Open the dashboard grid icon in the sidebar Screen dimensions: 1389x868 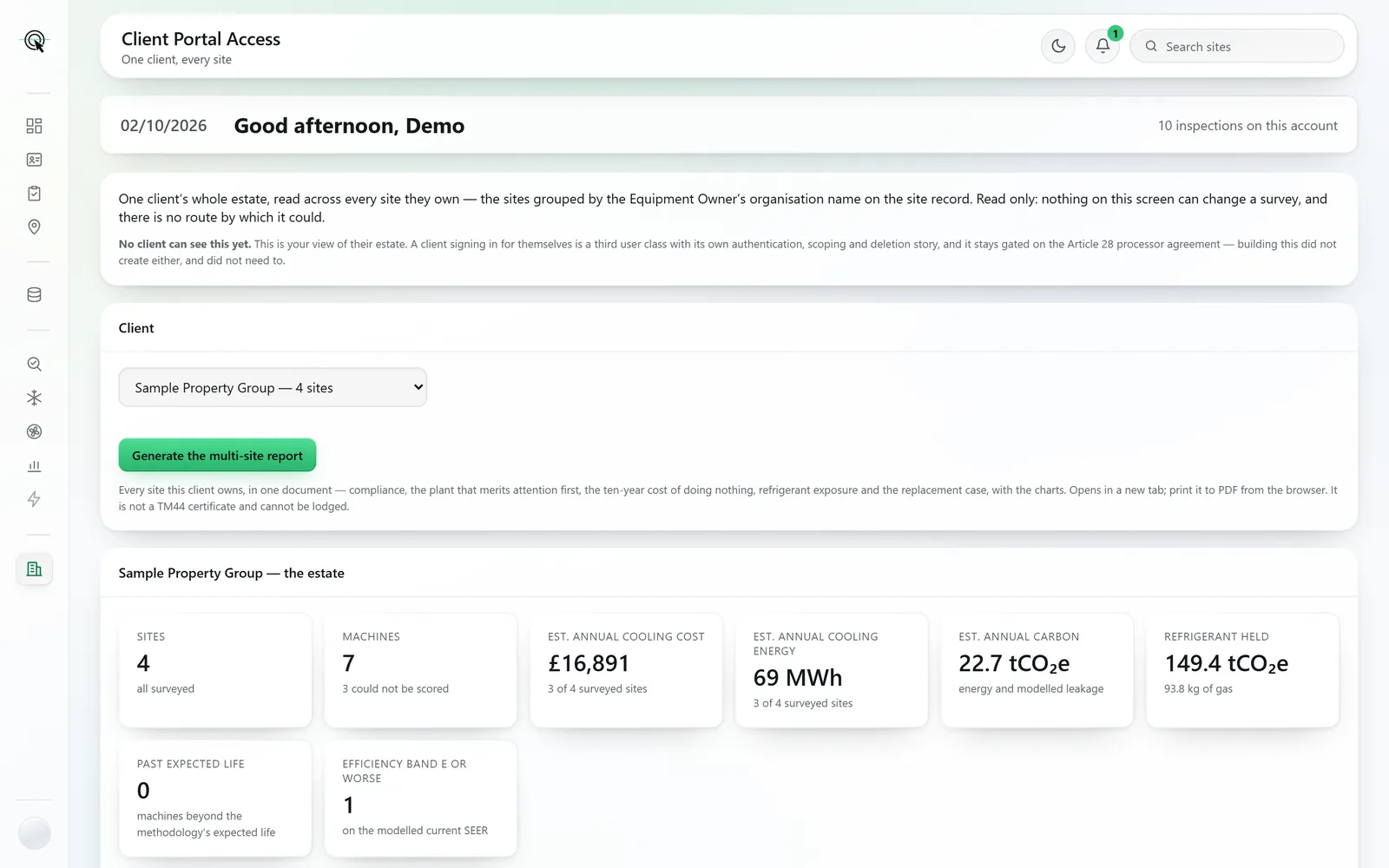coord(34,126)
